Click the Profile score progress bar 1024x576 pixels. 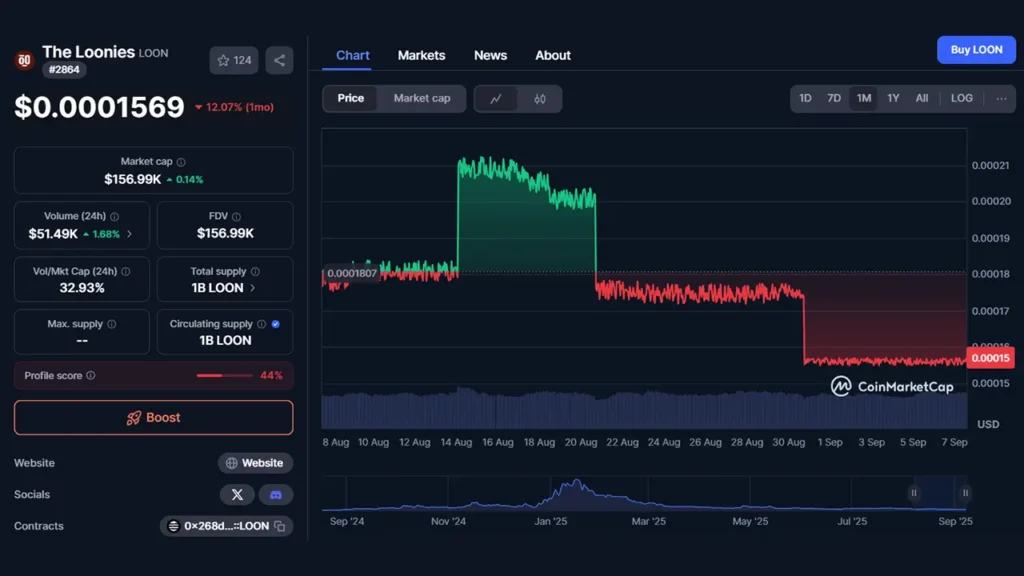point(224,376)
